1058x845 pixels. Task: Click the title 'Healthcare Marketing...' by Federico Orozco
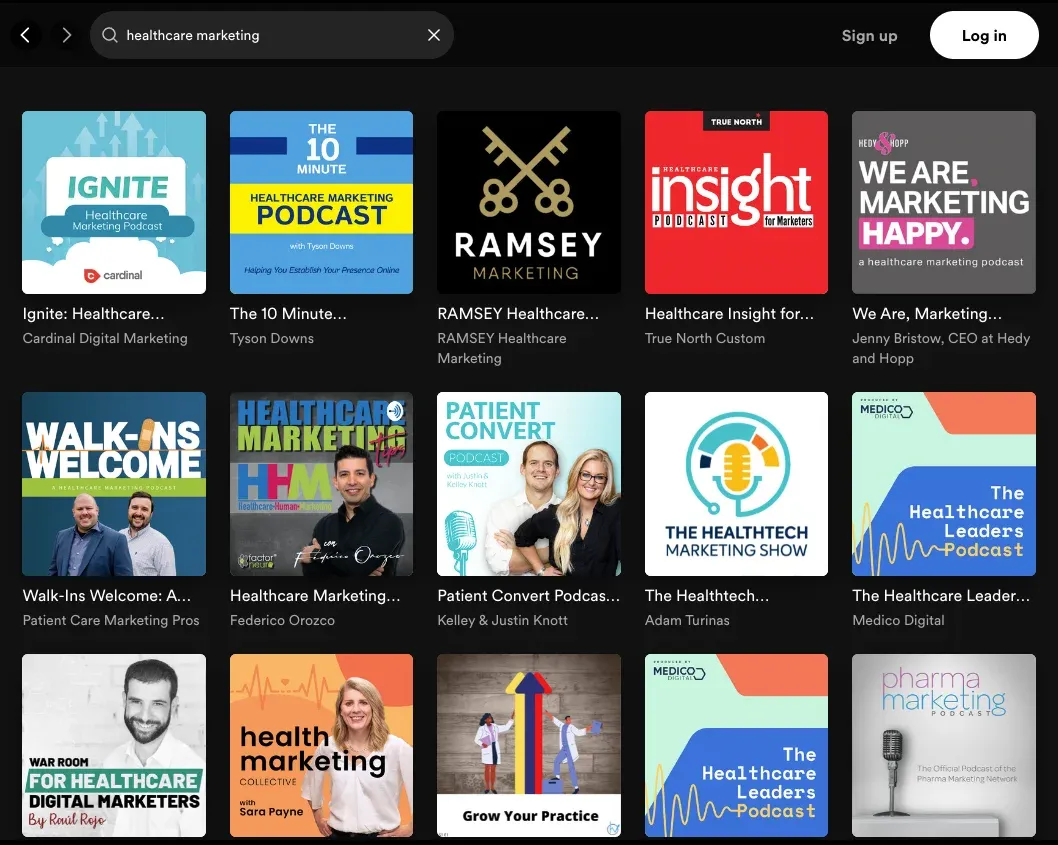(x=315, y=595)
